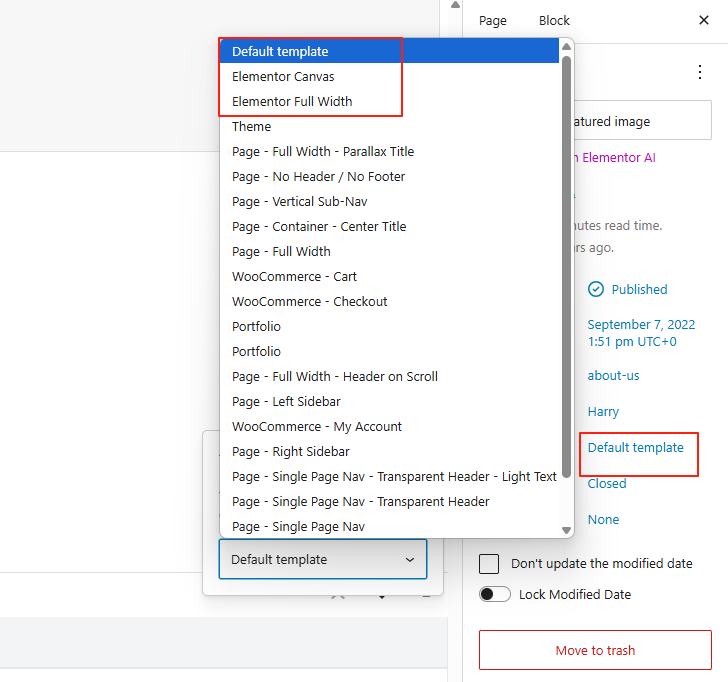Click the Move to trash button
This screenshot has height=682, width=728.
point(595,650)
